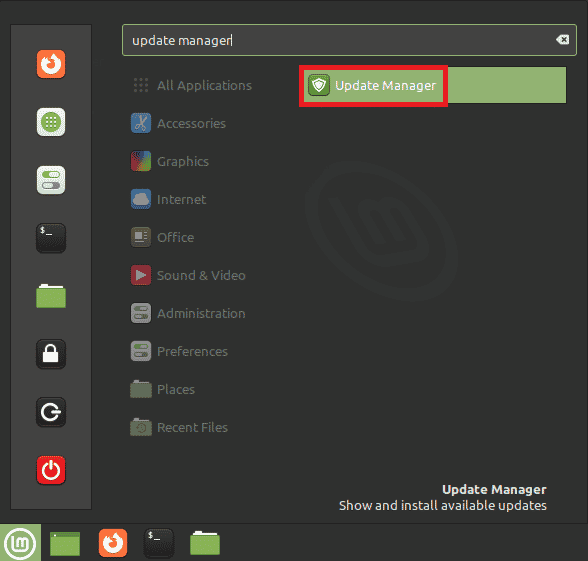Open the Files folder in the sidebar

(x=51, y=296)
